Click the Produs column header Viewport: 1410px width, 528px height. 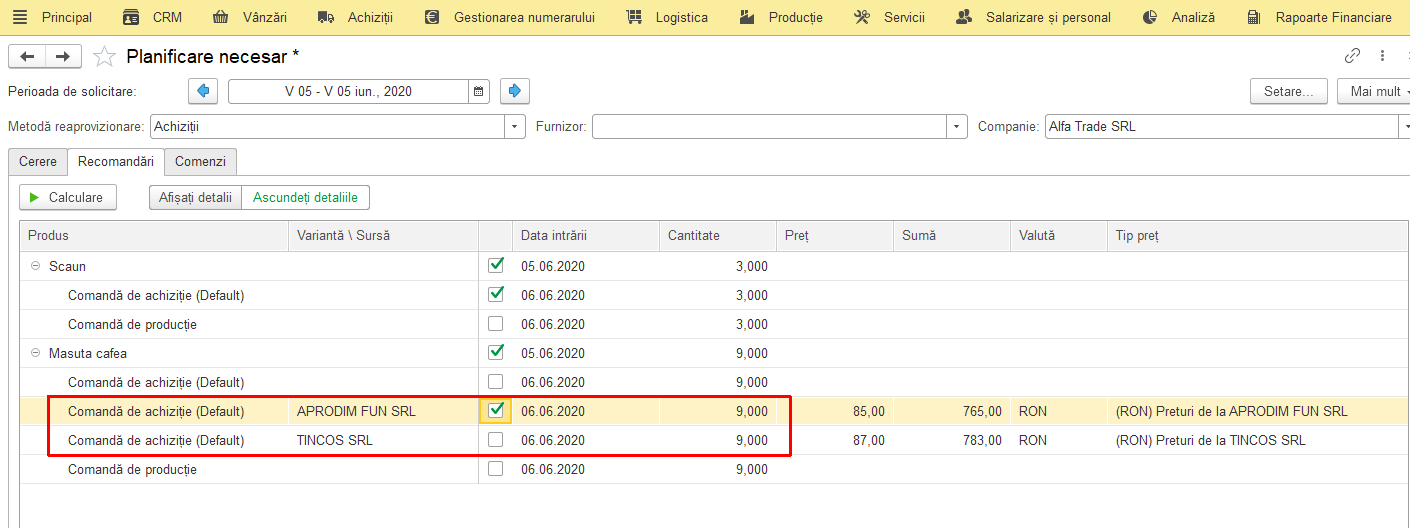click(x=154, y=236)
